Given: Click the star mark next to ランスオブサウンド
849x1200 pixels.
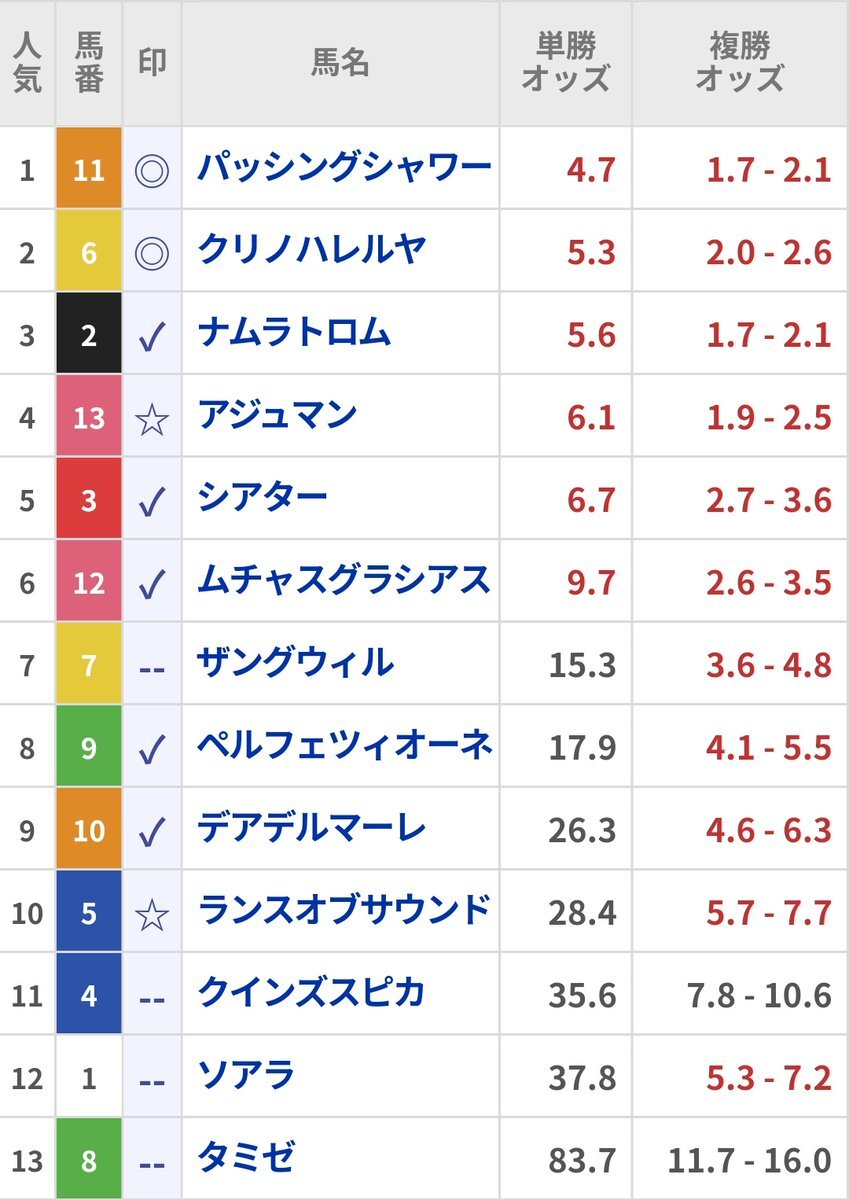Looking at the screenshot, I should pos(152,914).
